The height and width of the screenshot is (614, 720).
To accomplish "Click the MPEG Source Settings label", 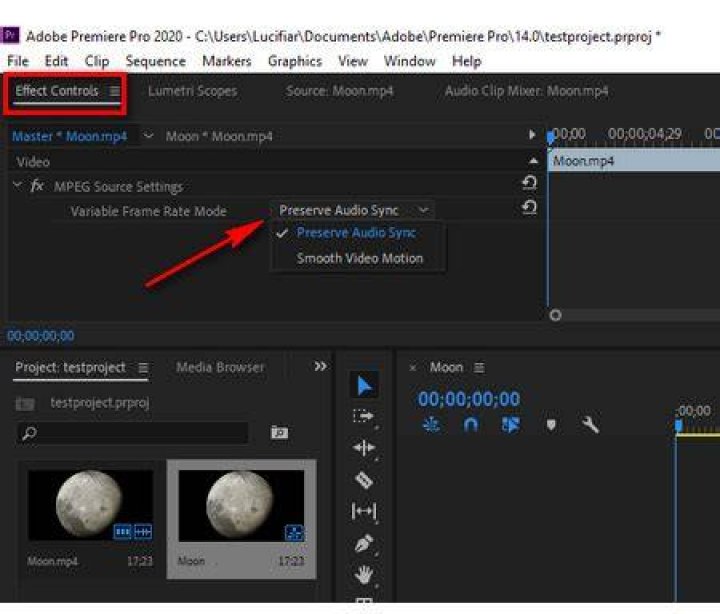I will (118, 187).
